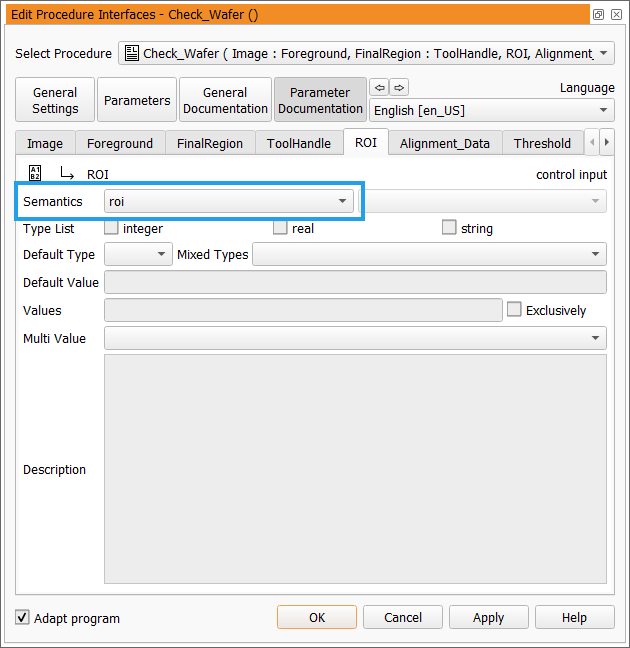Click the control input arrow icon next to ROI
This screenshot has height=648, width=630.
pos(67,173)
